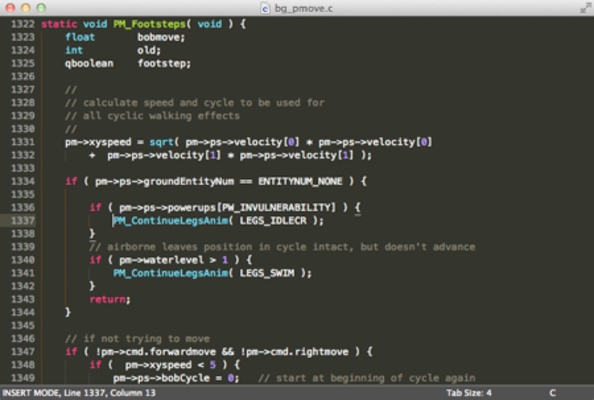Image resolution: width=594 pixels, height=400 pixels.
Task: Click the closing brace on line 1344
Action: (x=68, y=312)
